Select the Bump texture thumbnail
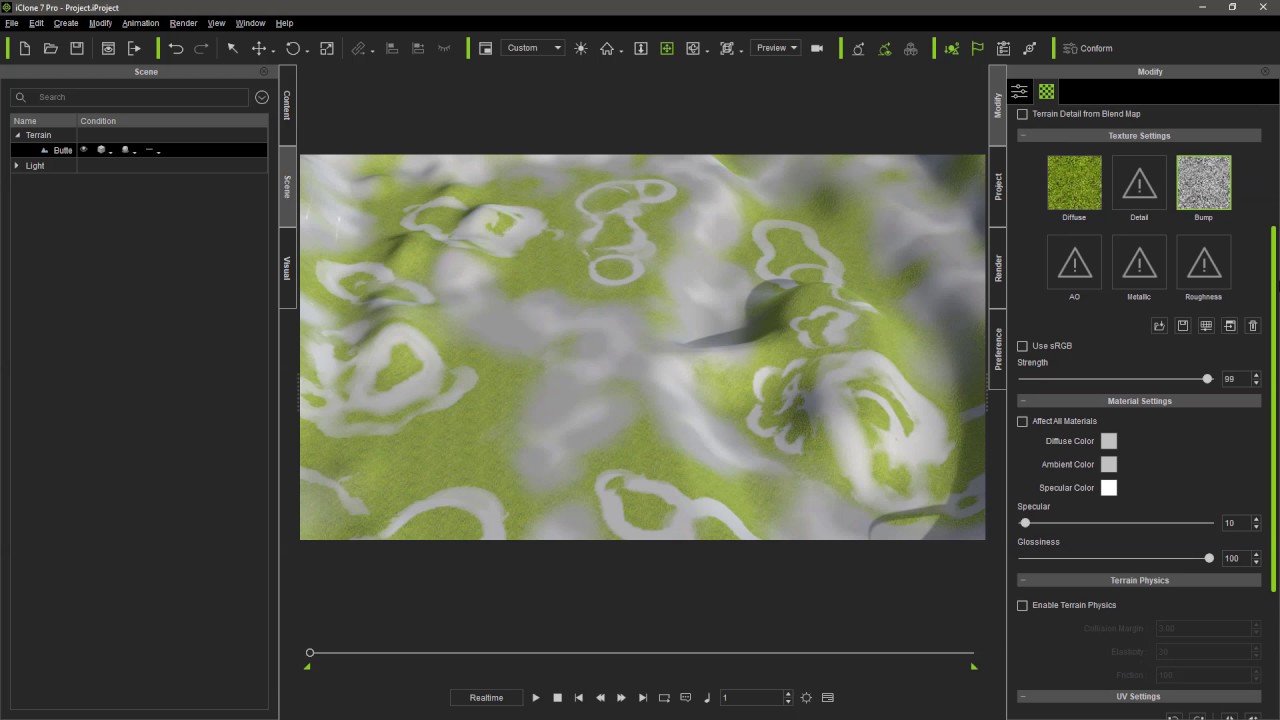This screenshot has height=720, width=1280. click(x=1204, y=182)
